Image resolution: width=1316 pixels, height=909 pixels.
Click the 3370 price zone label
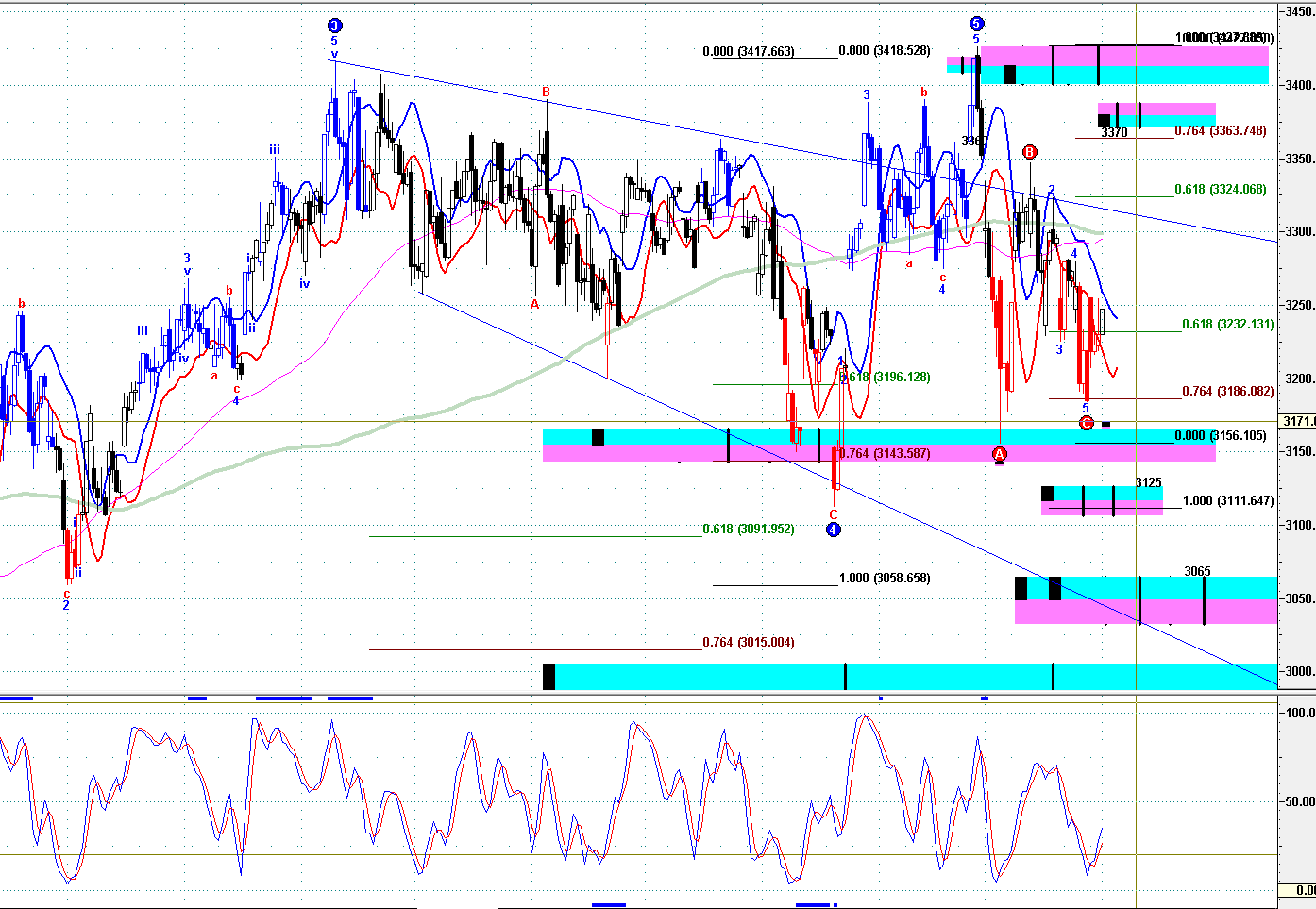pos(1114,133)
